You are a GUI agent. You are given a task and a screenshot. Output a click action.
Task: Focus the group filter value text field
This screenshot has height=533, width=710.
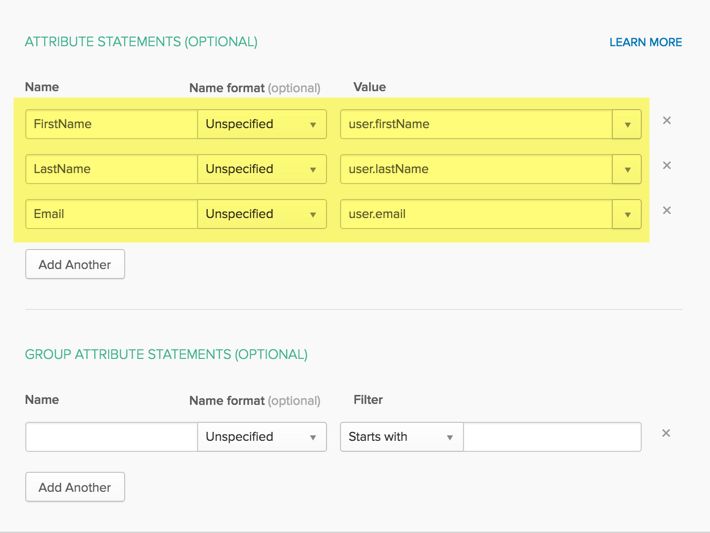click(552, 437)
